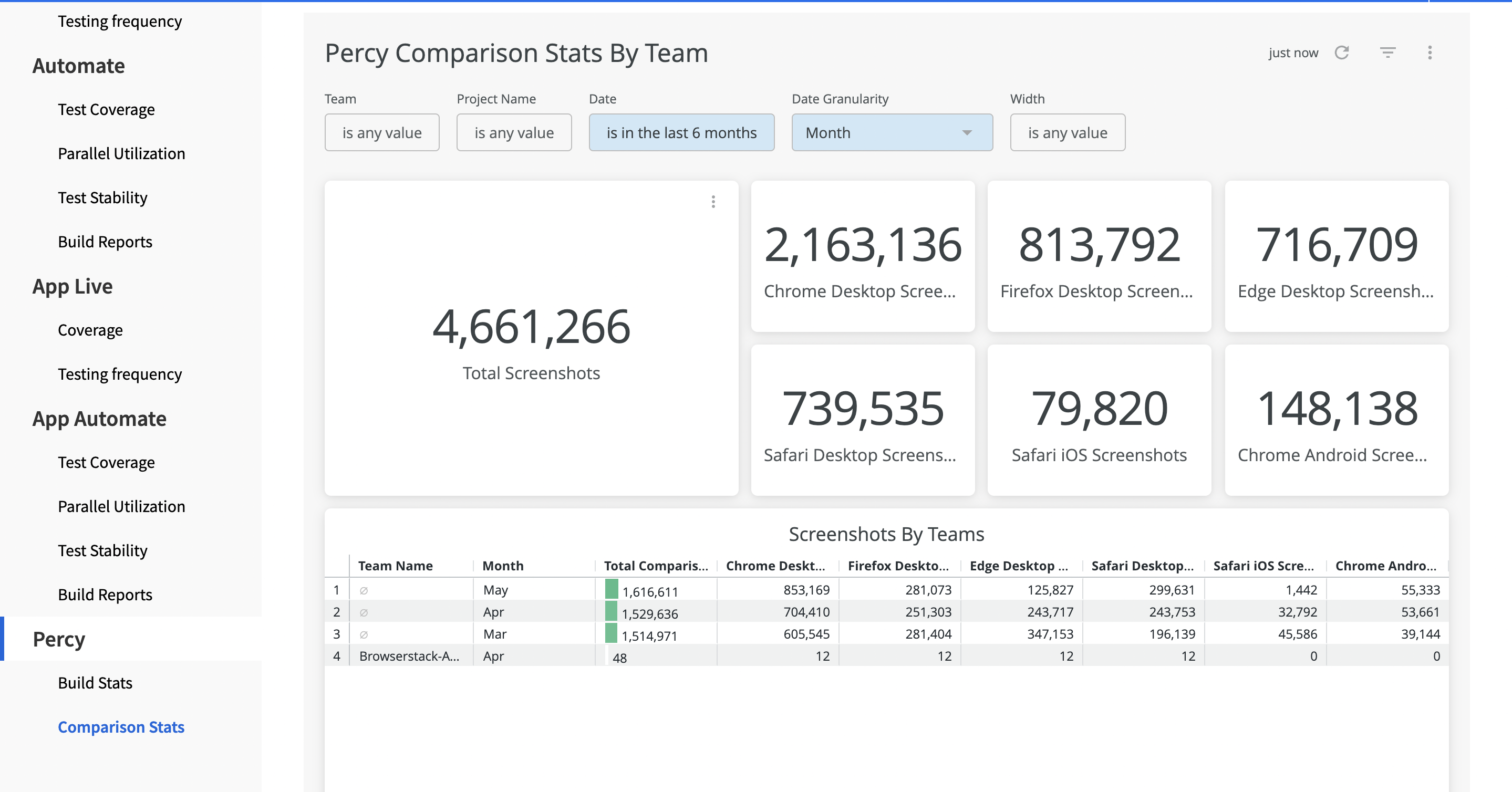This screenshot has width=1512, height=792.
Task: Click the dashboard refresh icon
Action: click(1342, 53)
